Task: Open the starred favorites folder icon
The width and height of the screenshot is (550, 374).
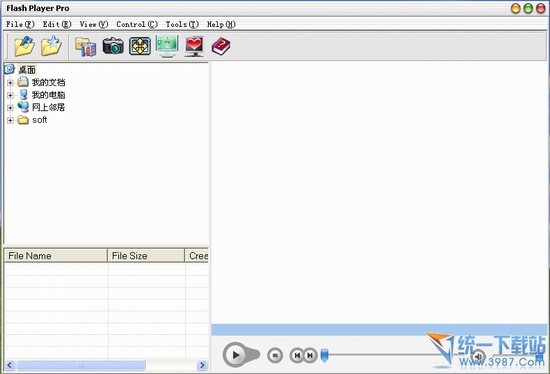Action: click(51, 46)
